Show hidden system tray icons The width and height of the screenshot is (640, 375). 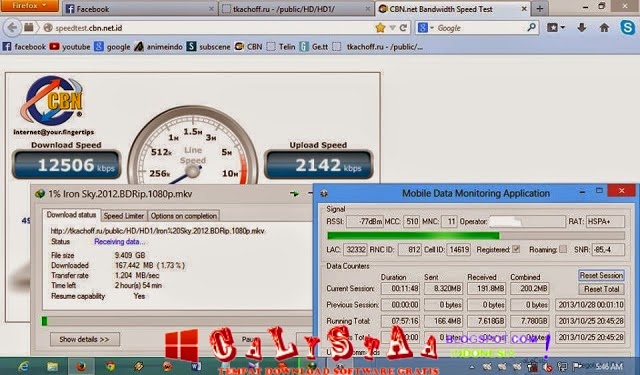pos(471,367)
